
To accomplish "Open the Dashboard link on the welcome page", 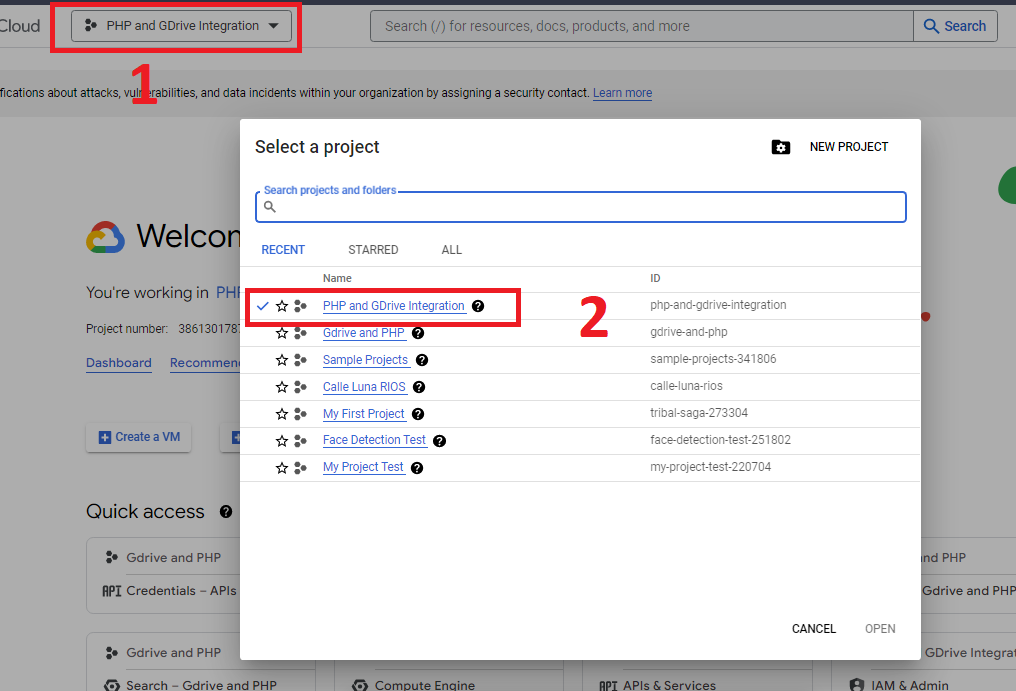I will [x=119, y=363].
